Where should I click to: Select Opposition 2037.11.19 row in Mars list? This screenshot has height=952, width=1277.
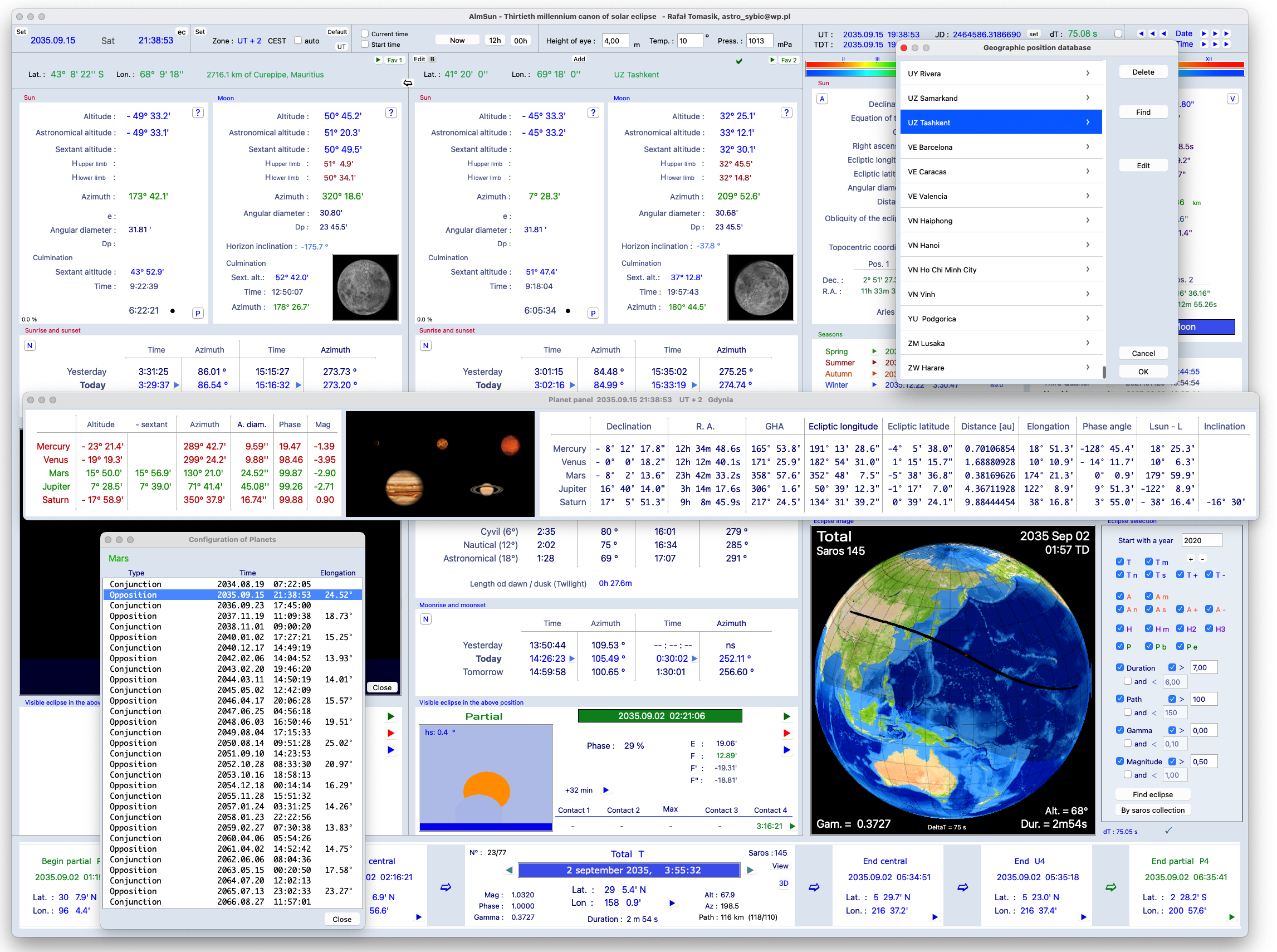(233, 616)
